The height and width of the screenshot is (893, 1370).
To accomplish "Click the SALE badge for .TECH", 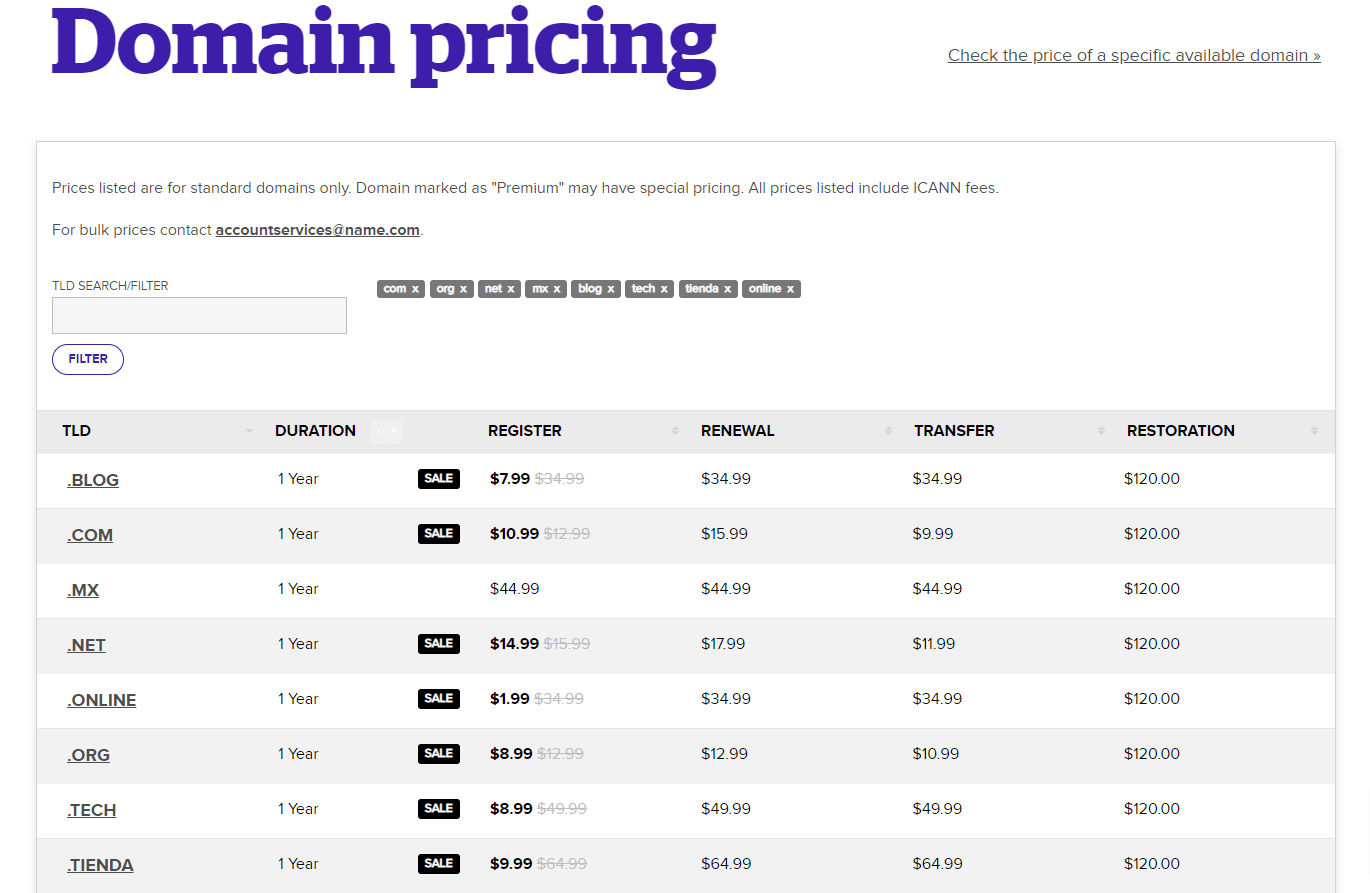I will point(438,808).
